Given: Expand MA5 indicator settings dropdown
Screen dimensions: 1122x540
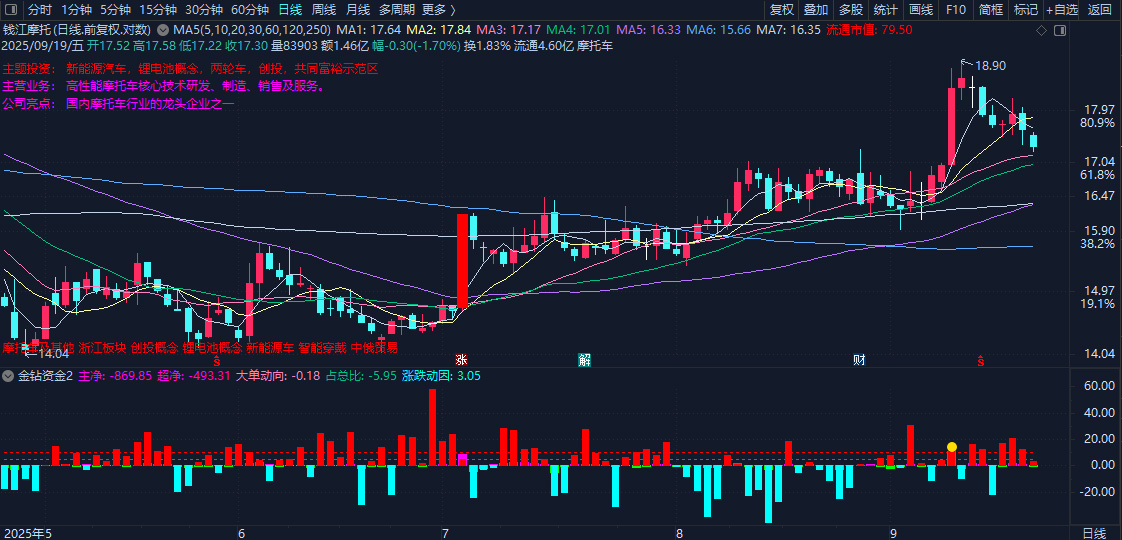Looking at the screenshot, I should pos(163,31).
